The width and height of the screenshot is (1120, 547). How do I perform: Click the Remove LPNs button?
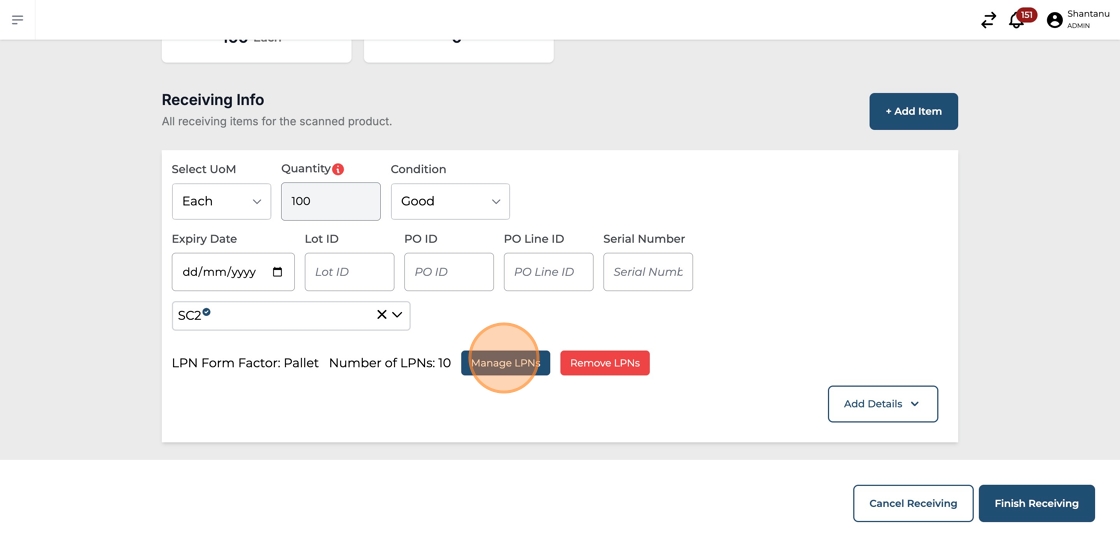click(604, 363)
